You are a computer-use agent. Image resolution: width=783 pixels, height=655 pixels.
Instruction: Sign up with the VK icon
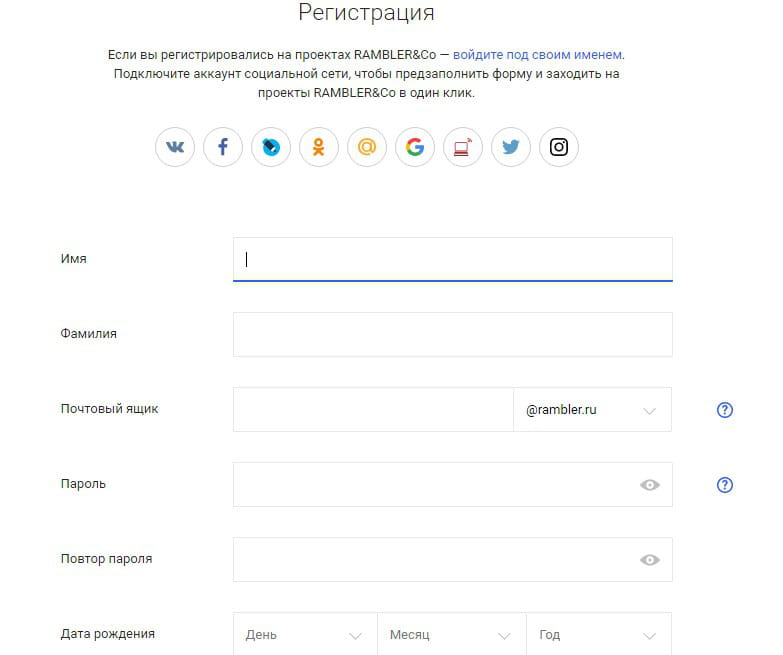[175, 148]
